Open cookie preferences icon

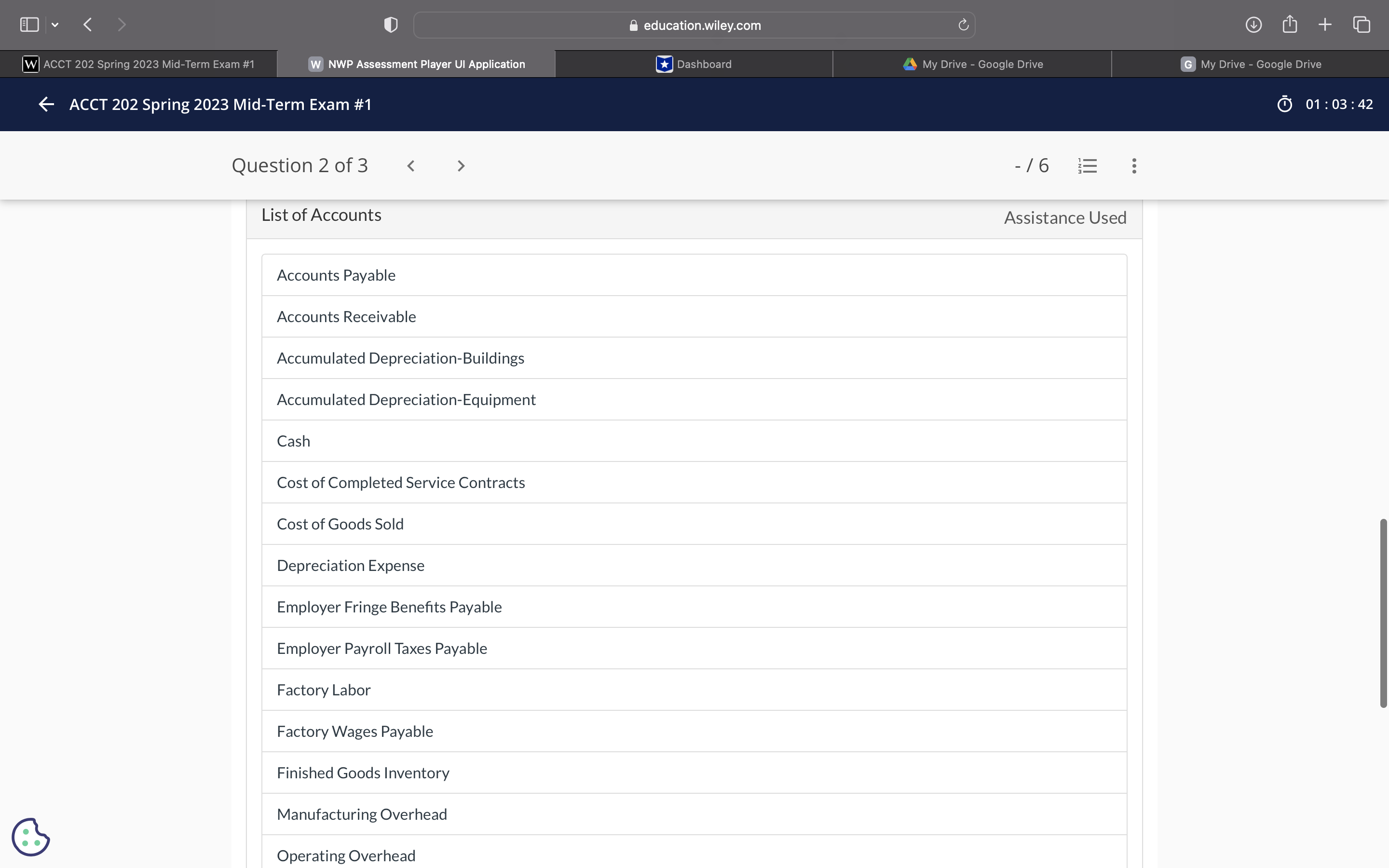click(30, 837)
